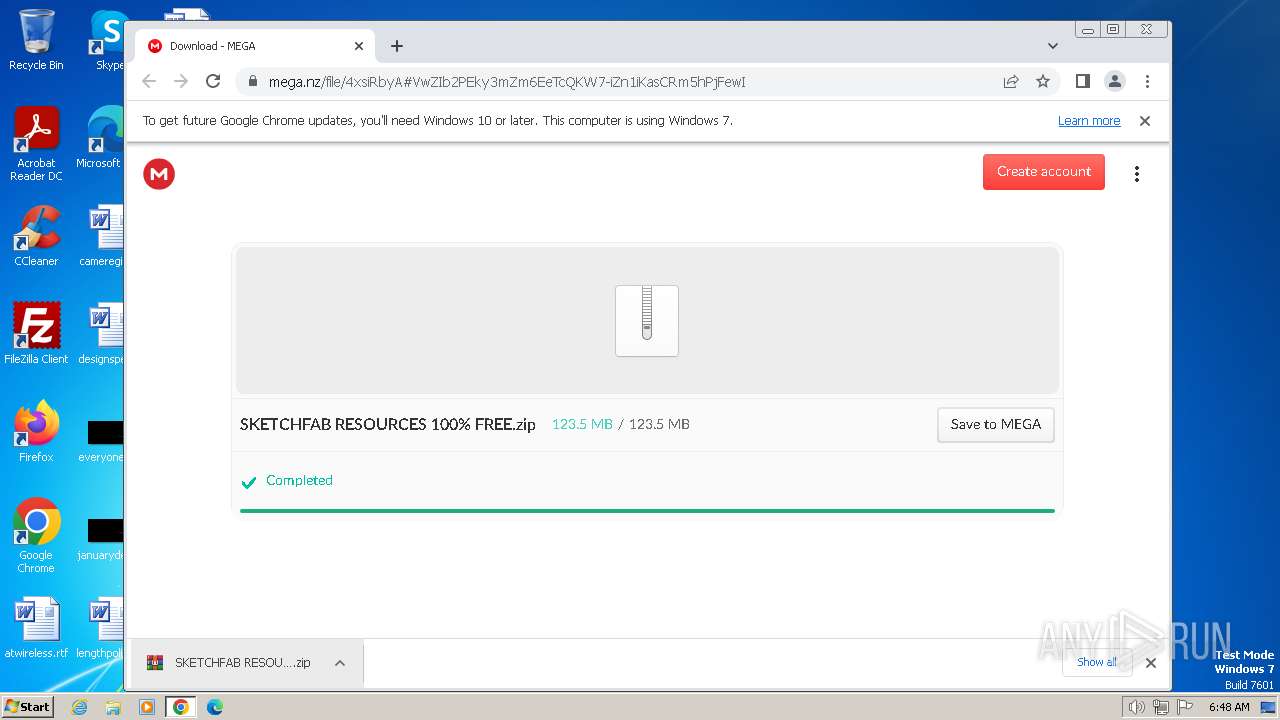Open Google Chrome desktop shortcut
This screenshot has width=1280, height=720.
pos(36,535)
